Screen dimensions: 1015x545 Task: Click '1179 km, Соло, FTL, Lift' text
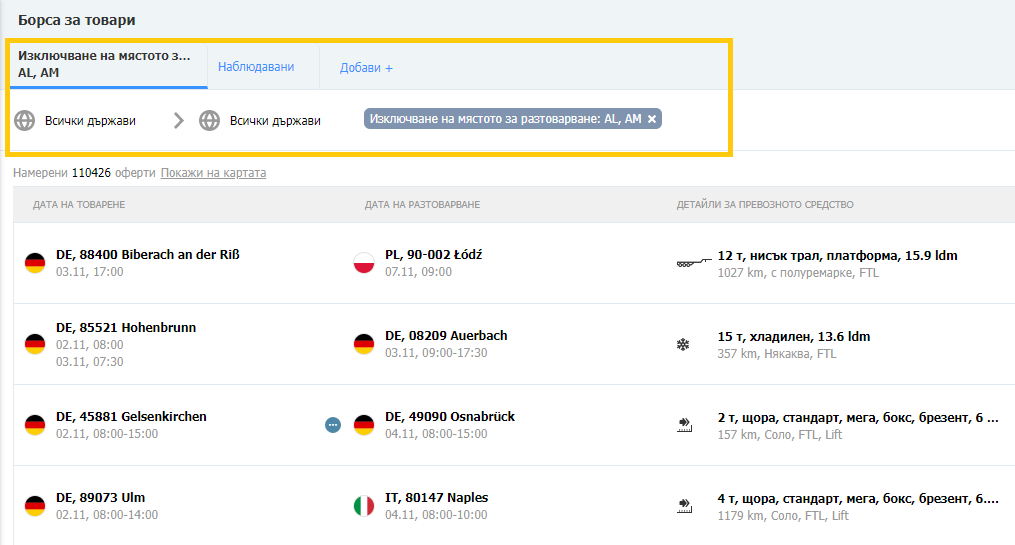[x=783, y=516]
